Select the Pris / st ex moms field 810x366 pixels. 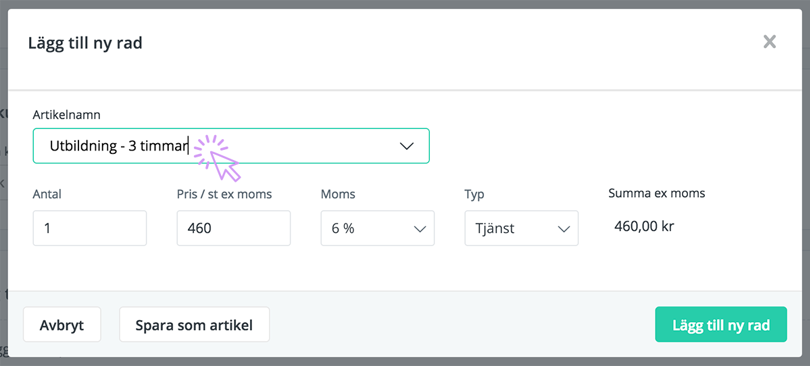tap(233, 228)
